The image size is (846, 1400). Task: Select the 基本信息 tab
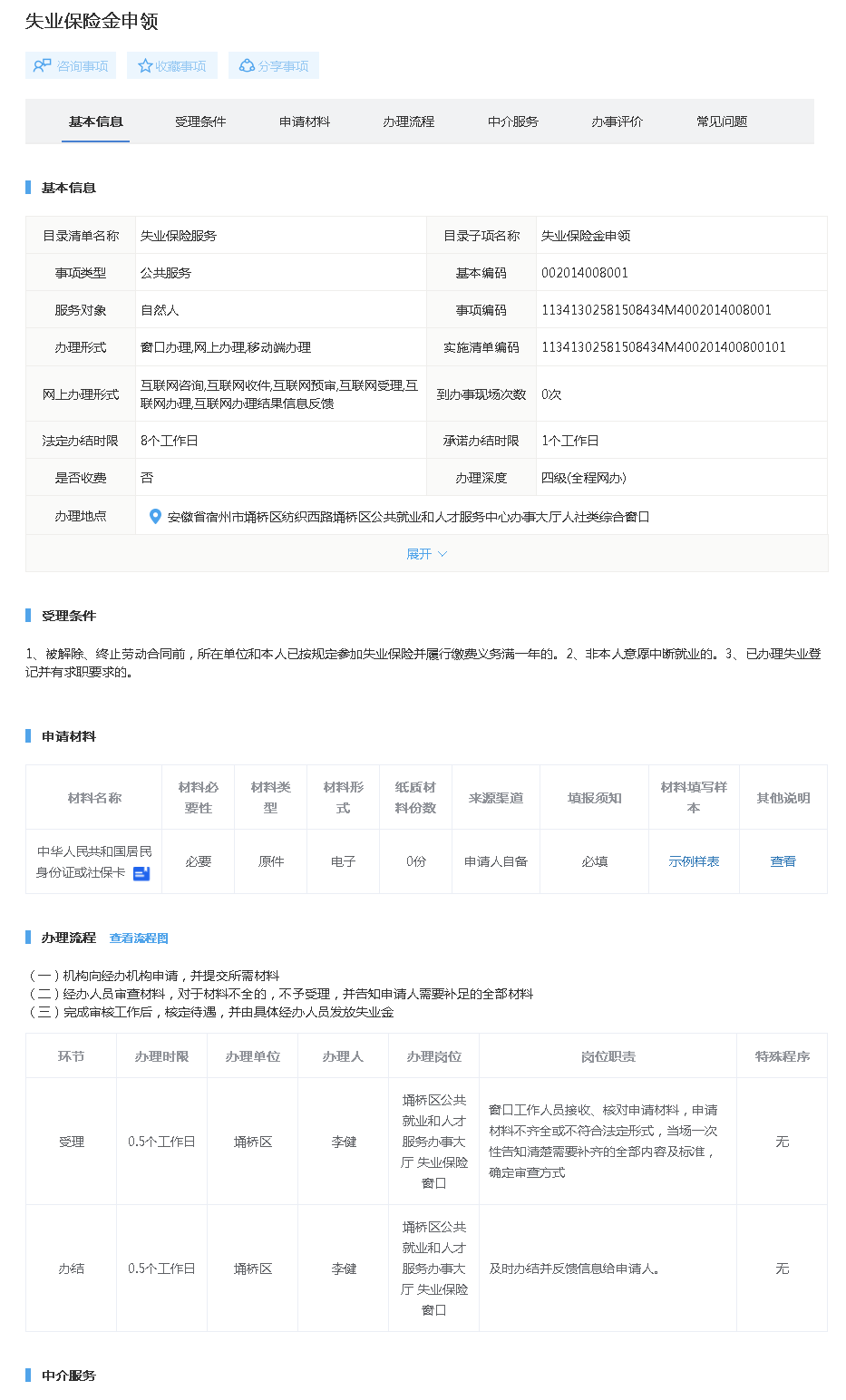96,122
